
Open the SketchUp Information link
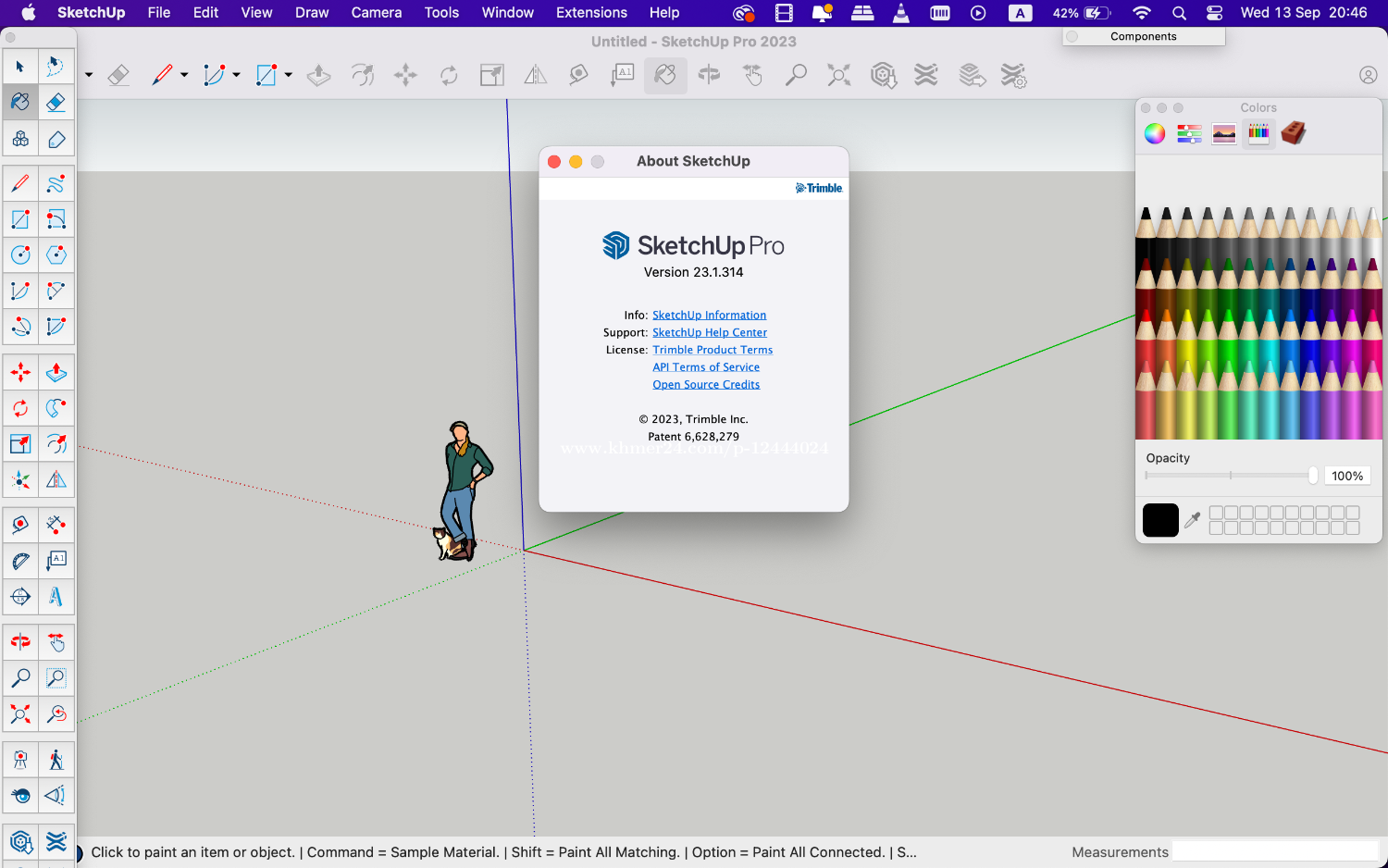709,315
